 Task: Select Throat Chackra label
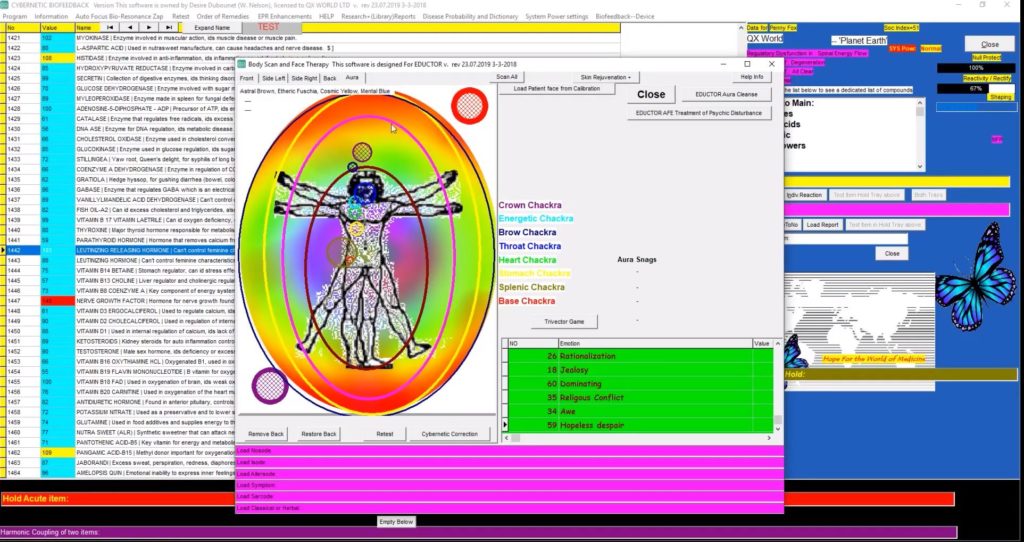point(530,246)
